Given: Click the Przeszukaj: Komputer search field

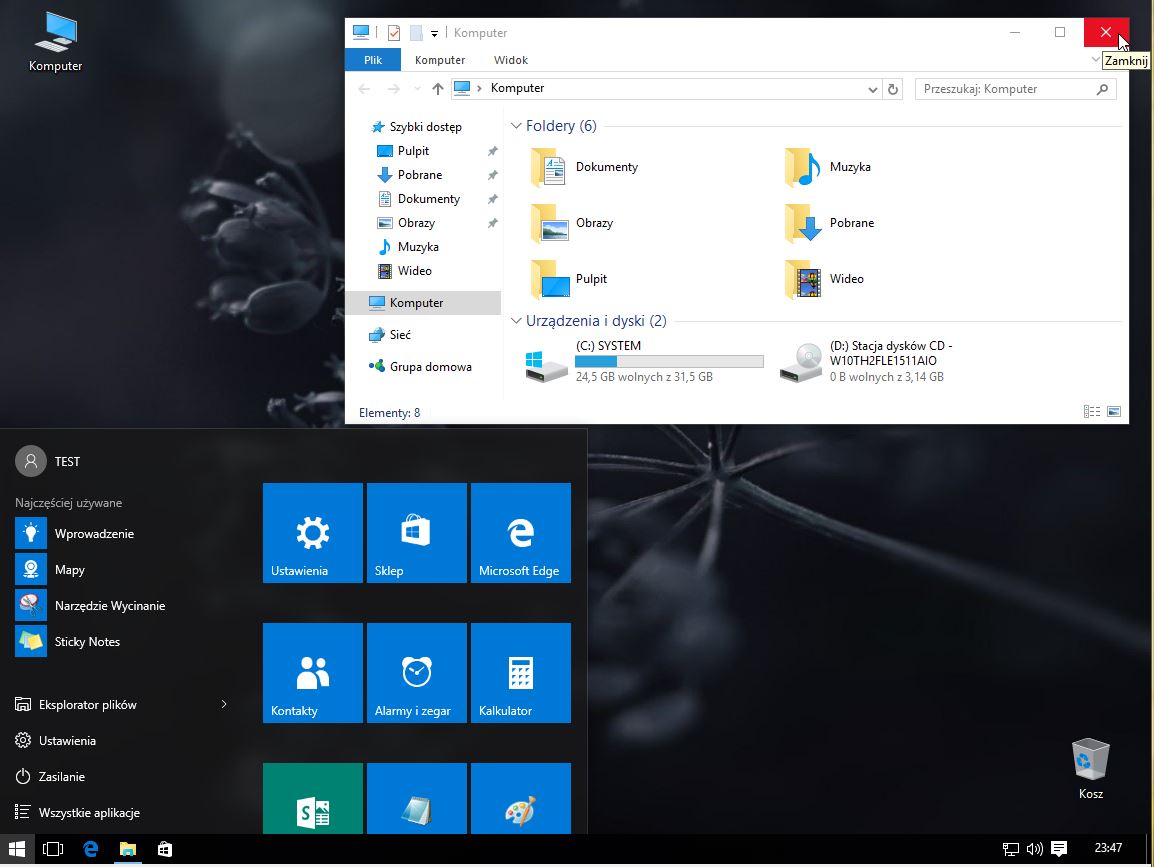Looking at the screenshot, I should [x=1005, y=89].
